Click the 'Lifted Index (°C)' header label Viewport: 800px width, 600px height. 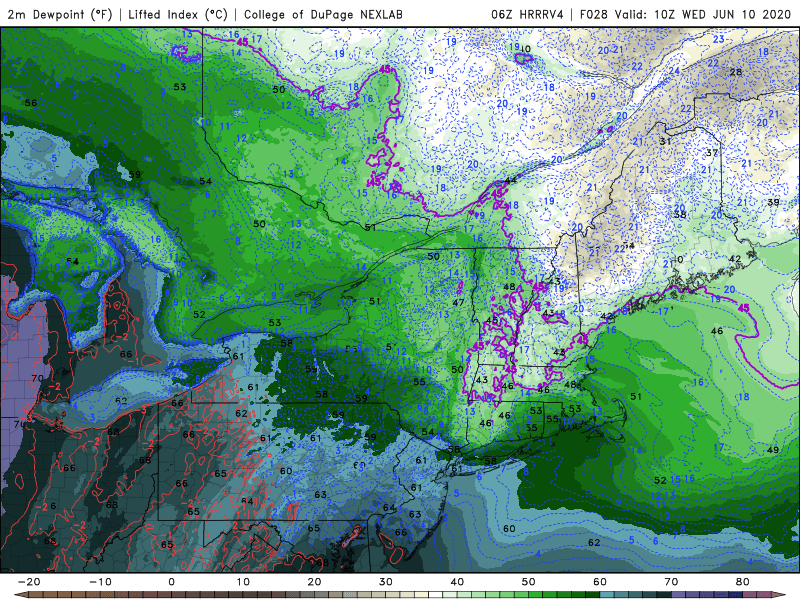pos(178,14)
